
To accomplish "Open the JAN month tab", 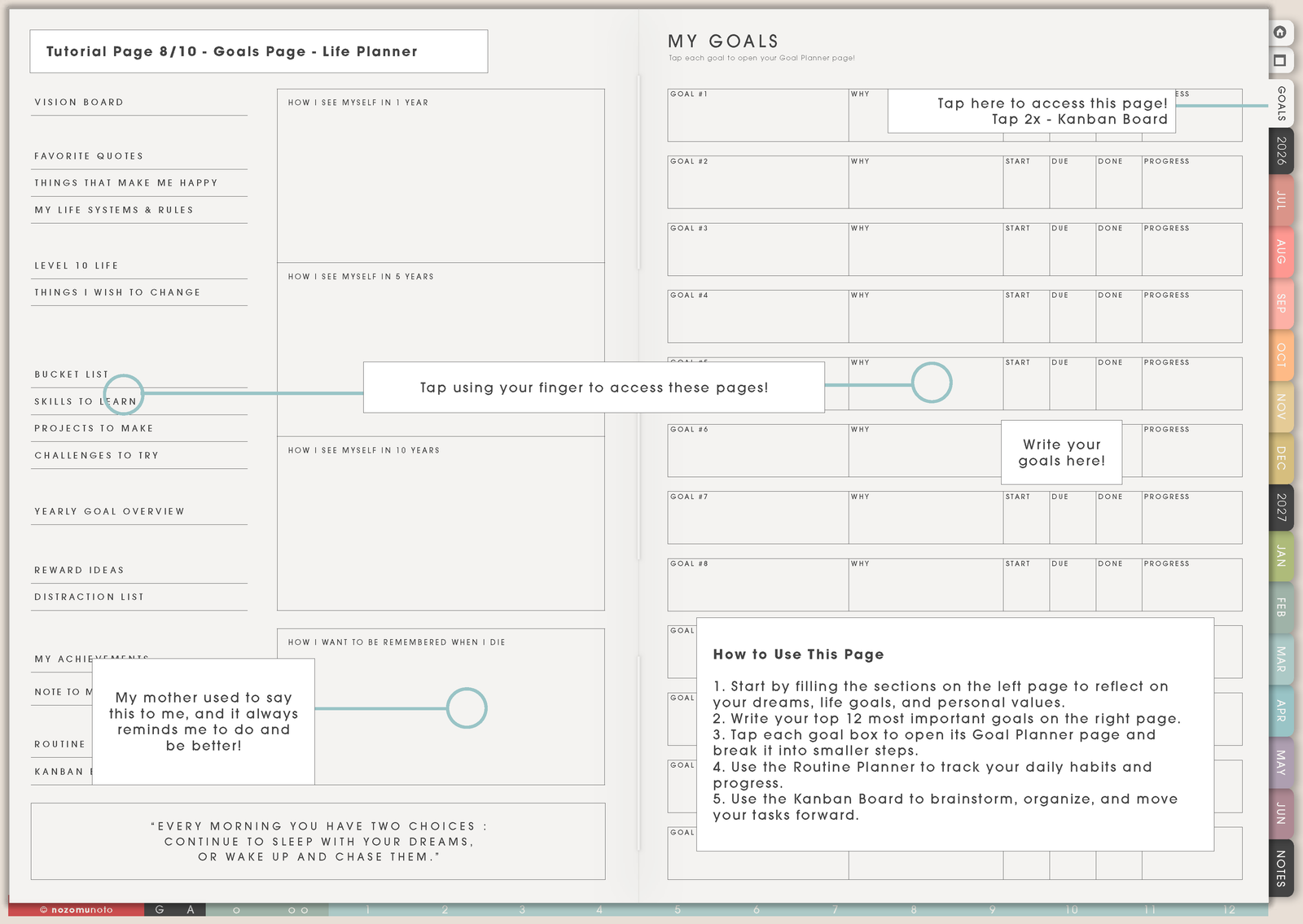I will click(x=1281, y=557).
